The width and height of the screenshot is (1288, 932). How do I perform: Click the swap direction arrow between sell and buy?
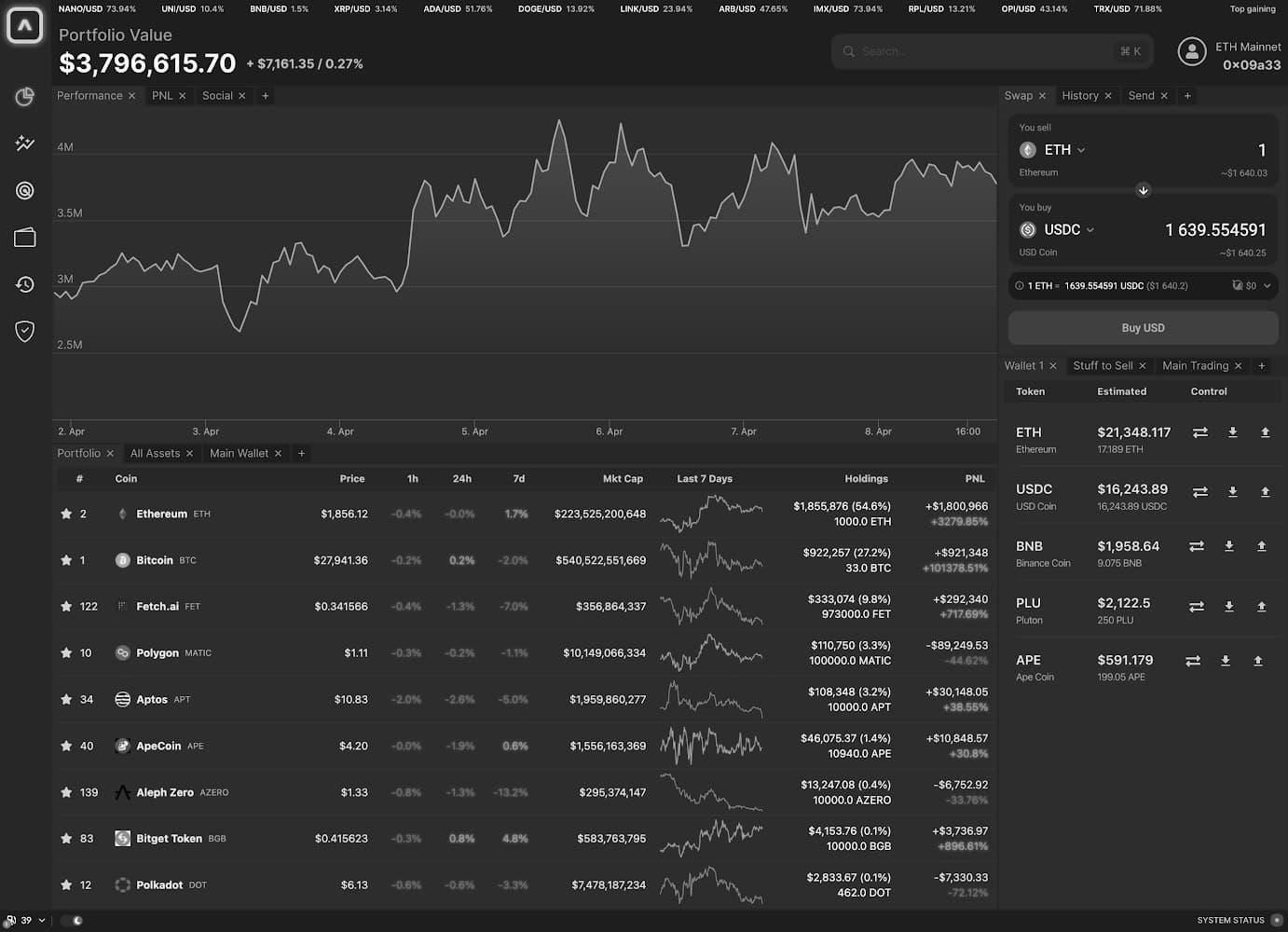1144,190
